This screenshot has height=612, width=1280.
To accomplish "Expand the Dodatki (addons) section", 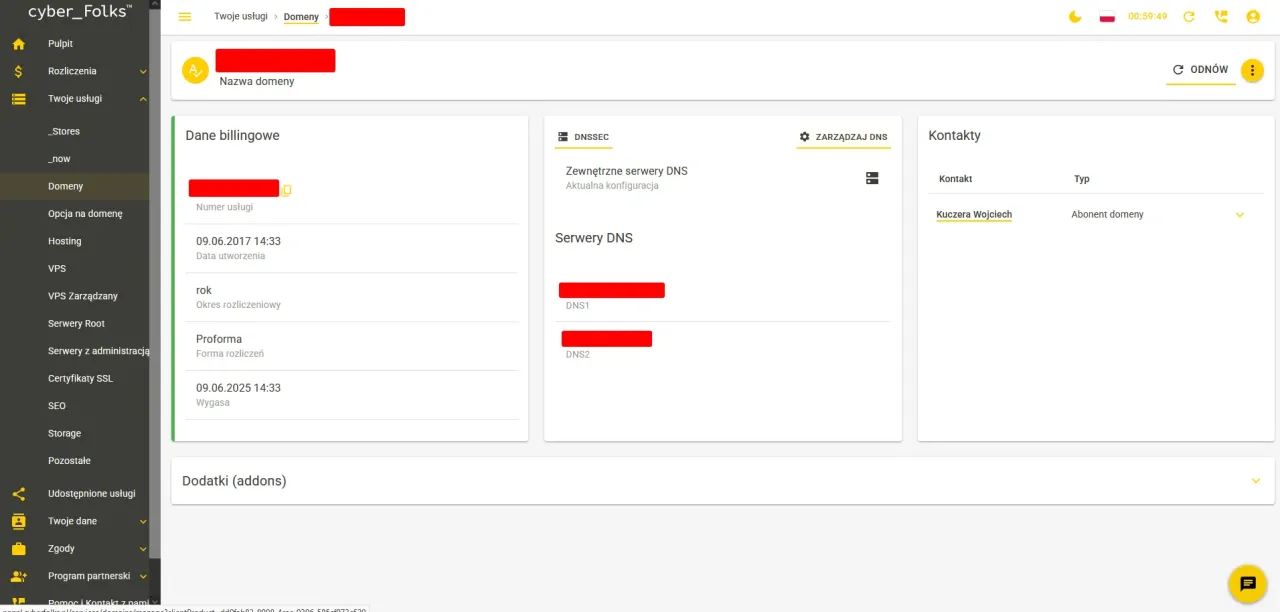I will coord(1256,480).
